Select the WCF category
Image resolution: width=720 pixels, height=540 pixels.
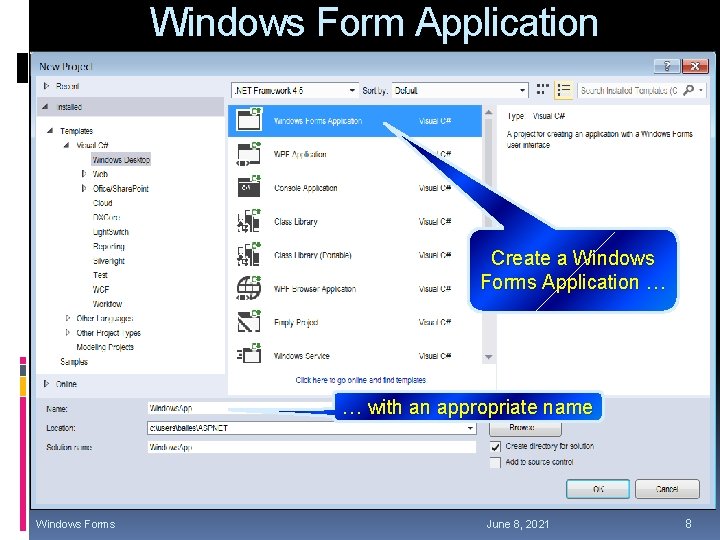coord(101,289)
